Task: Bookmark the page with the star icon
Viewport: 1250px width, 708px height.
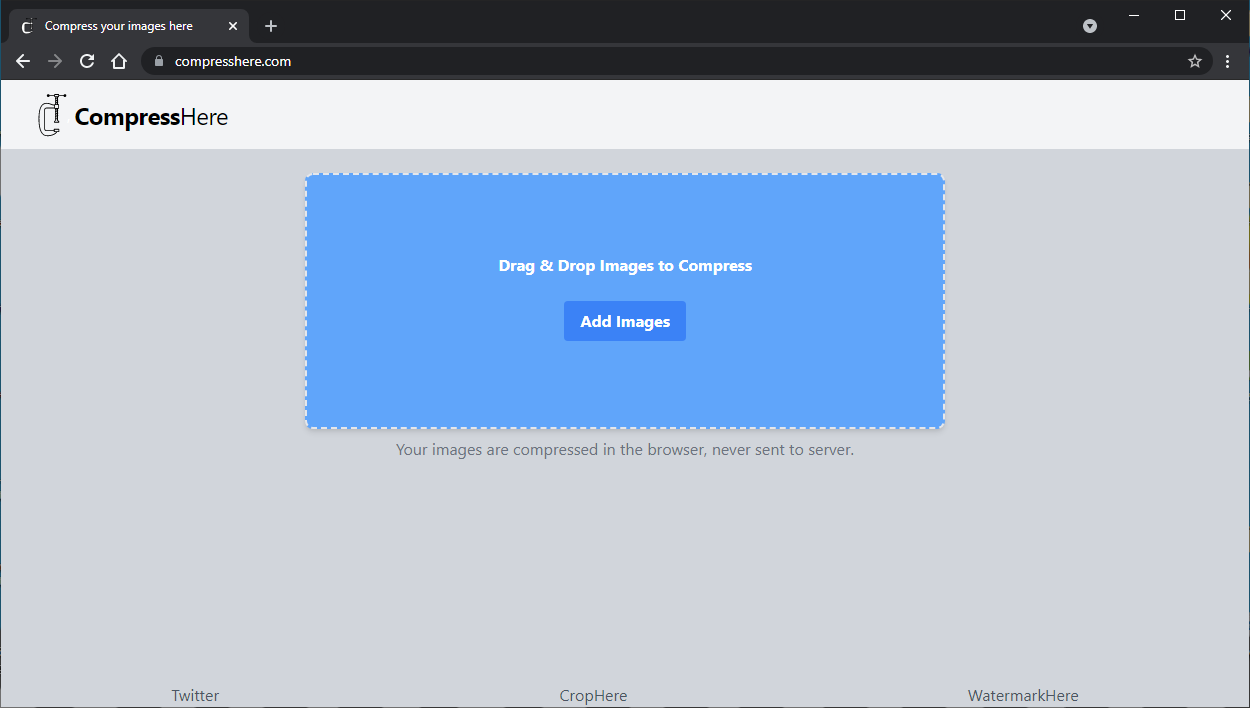Action: [x=1194, y=61]
